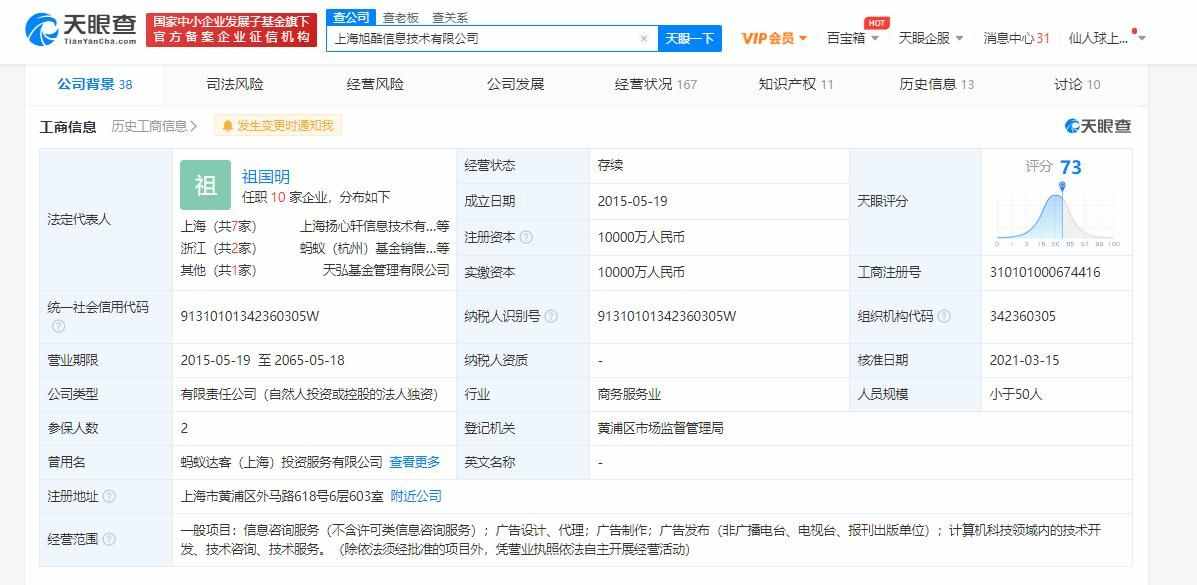Click the 工商信息 section heading
1197x585 pixels.
[68, 127]
